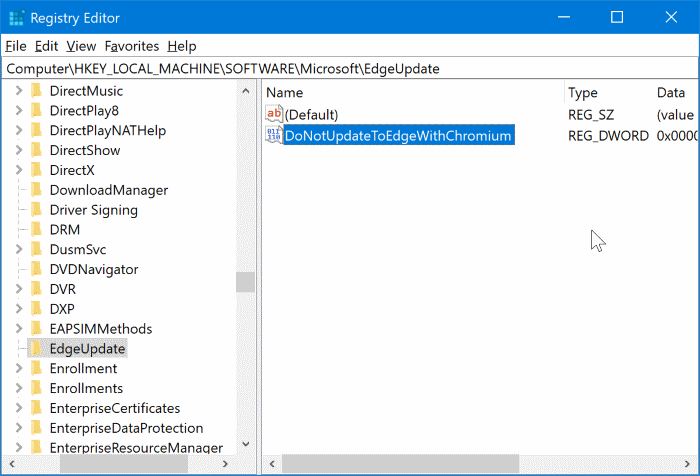Open the Help menu
The width and height of the screenshot is (700, 476).
click(x=182, y=46)
